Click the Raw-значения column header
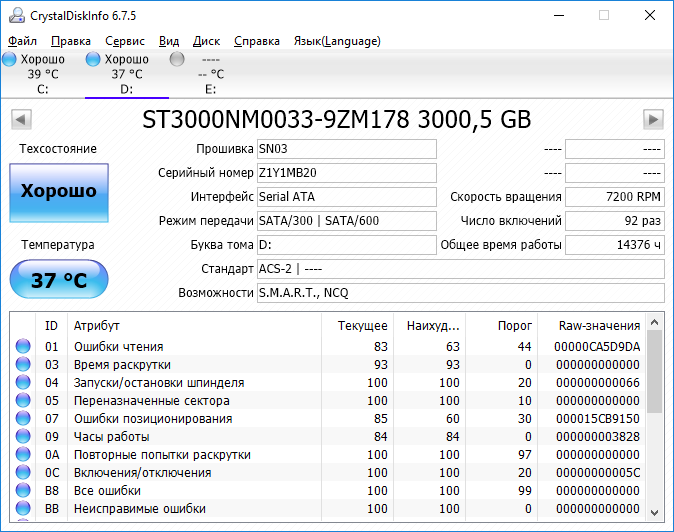This screenshot has height=532, width=674. pos(599,326)
